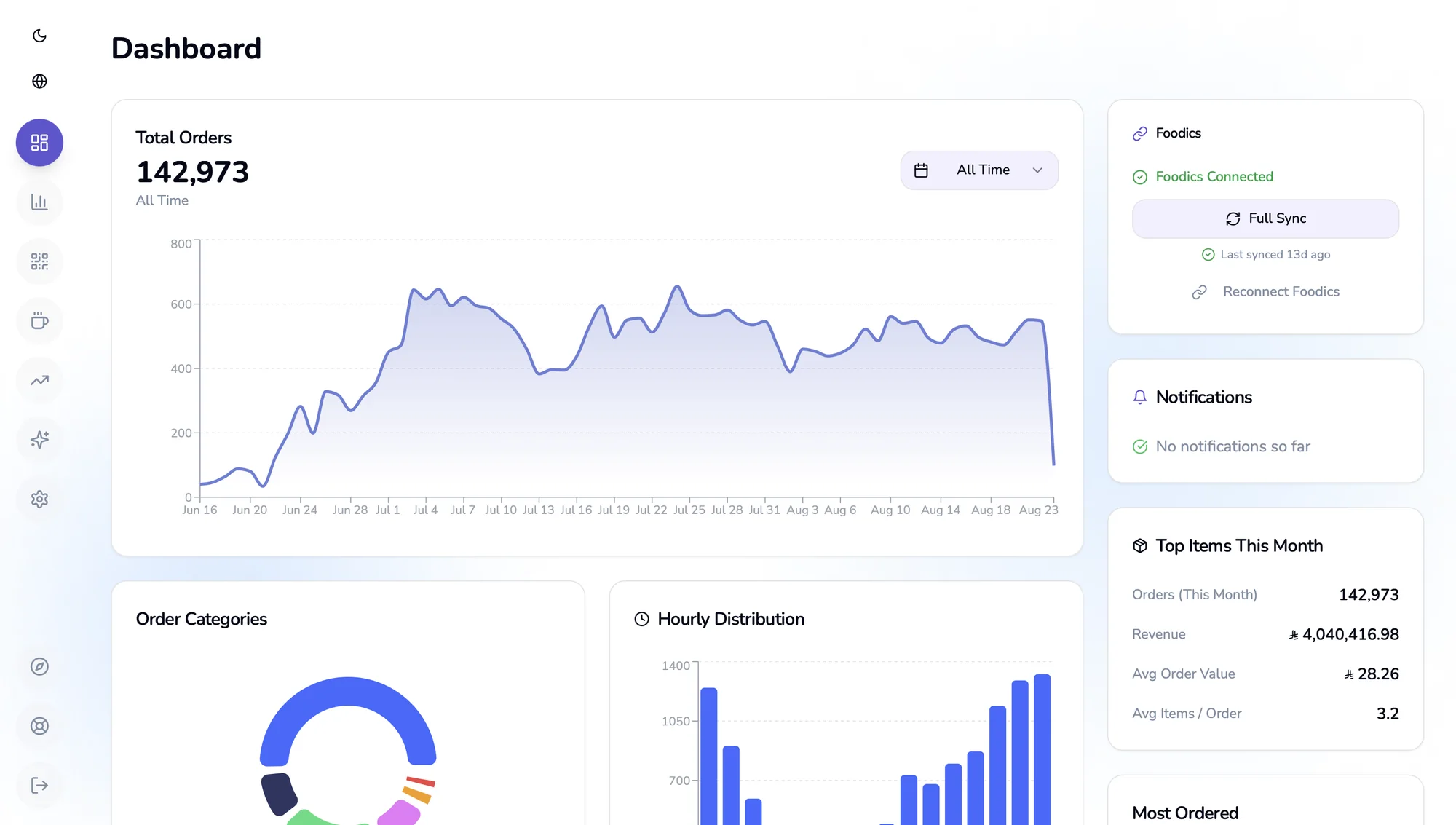Click the No notifications so far text
This screenshot has width=1456, height=825.
coord(1233,446)
